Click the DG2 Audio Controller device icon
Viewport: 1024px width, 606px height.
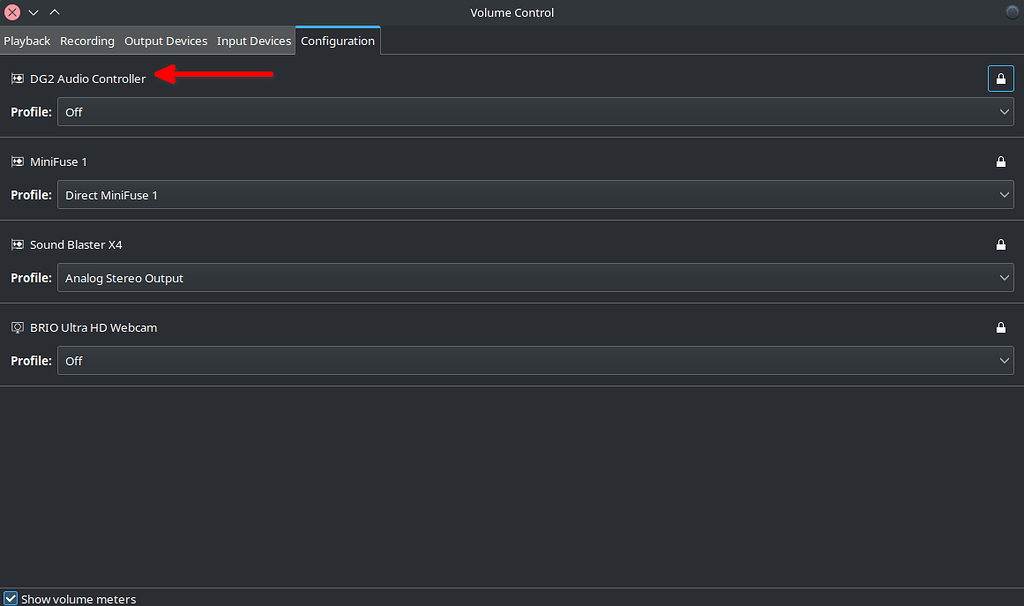[16, 78]
